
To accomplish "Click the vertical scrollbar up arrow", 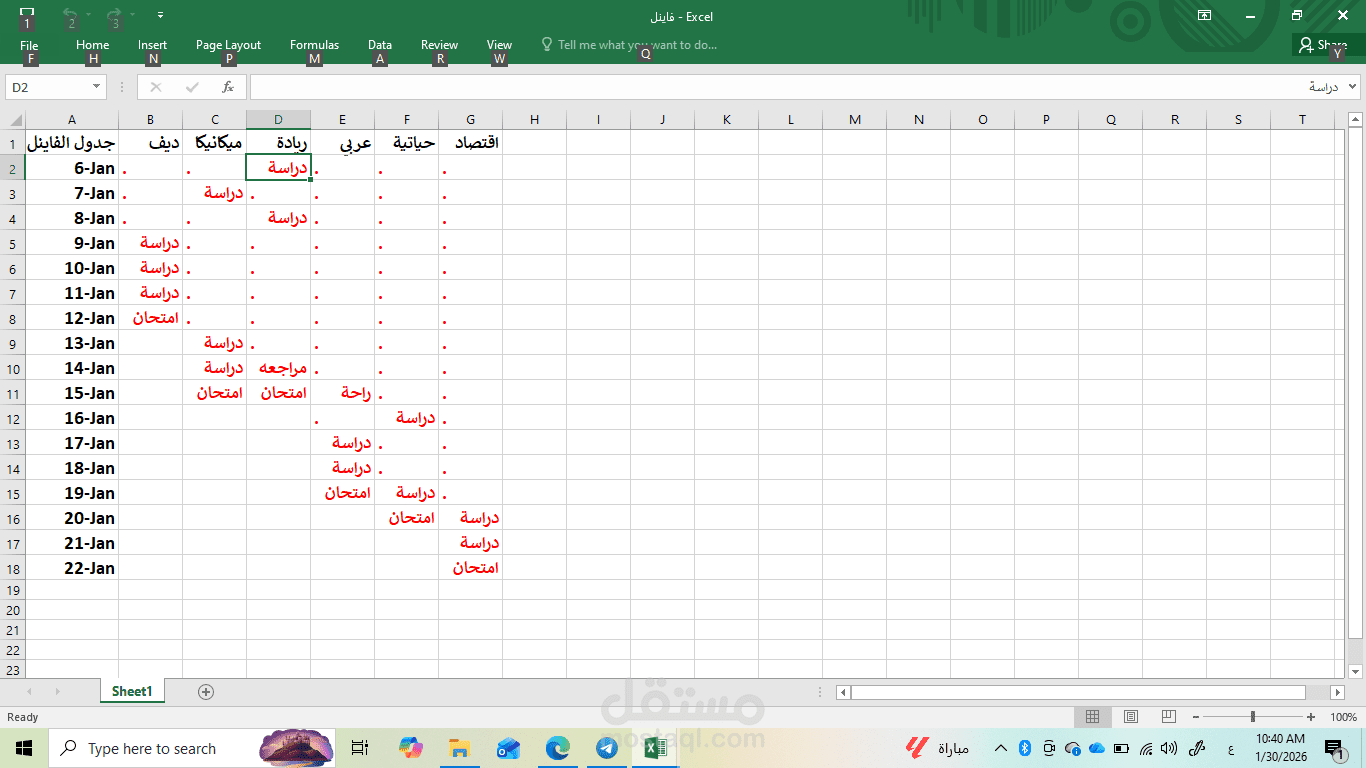I will [x=1355, y=120].
